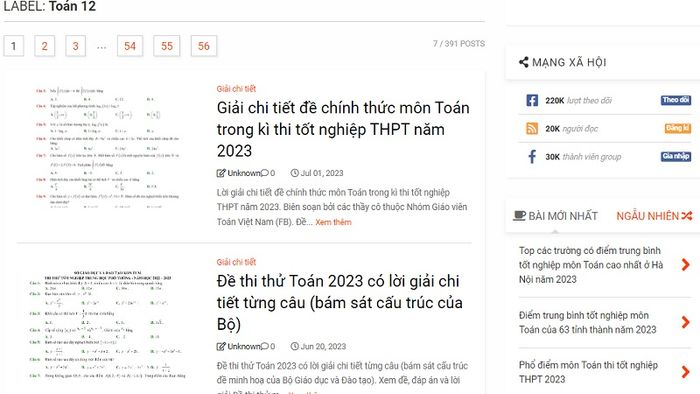Click the Đăng kí subscribe button
This screenshot has width=700, height=394.
click(x=678, y=128)
